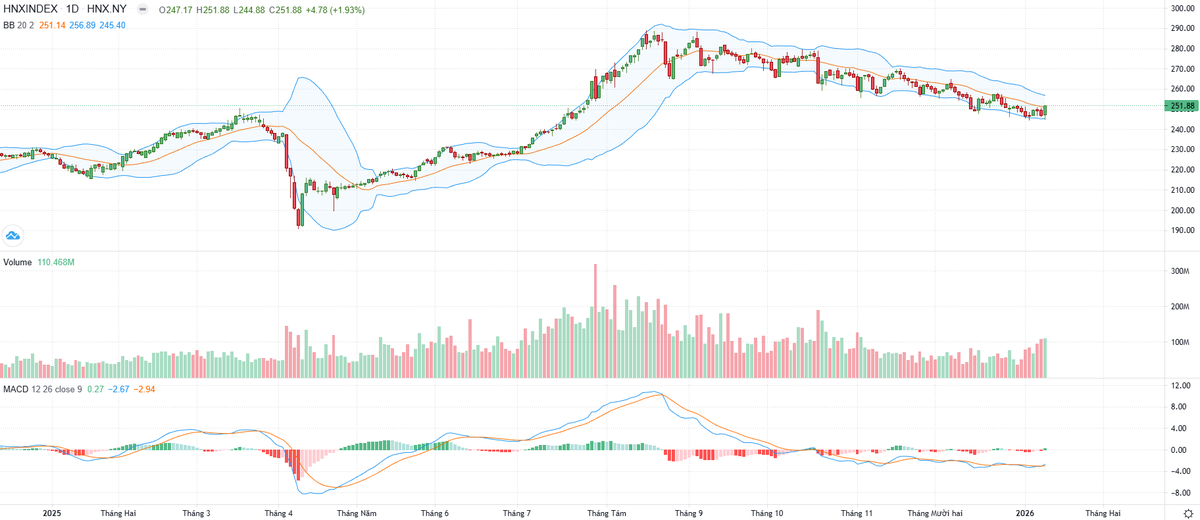
Task: Click the 300.00 price axis label
Action: (x=1183, y=9)
